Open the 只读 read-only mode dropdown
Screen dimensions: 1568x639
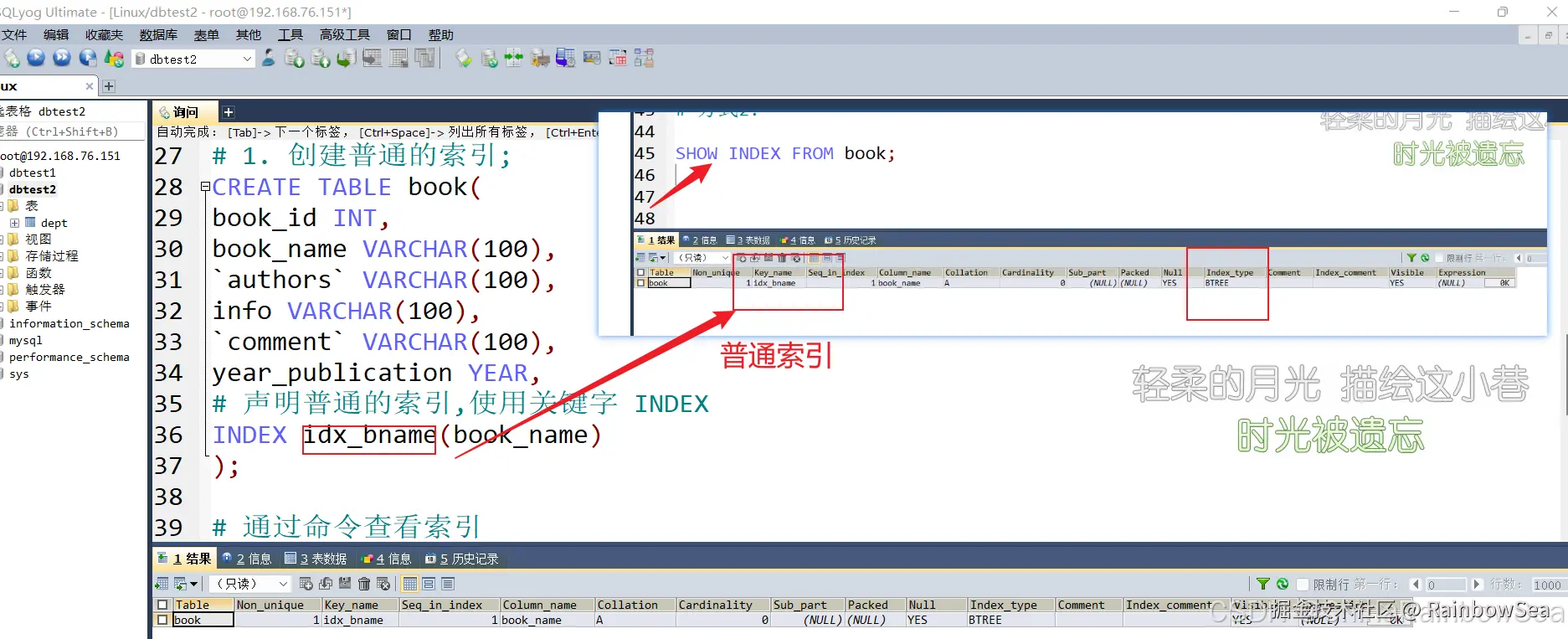click(283, 584)
